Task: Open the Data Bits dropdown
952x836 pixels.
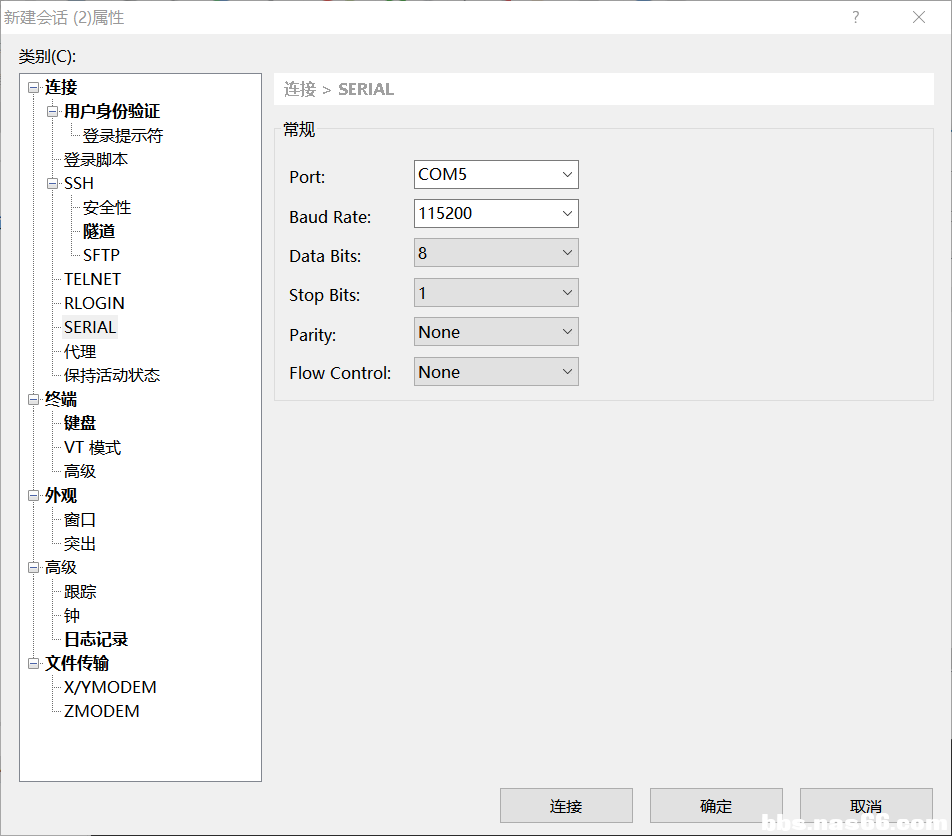Action: pyautogui.click(x=567, y=253)
